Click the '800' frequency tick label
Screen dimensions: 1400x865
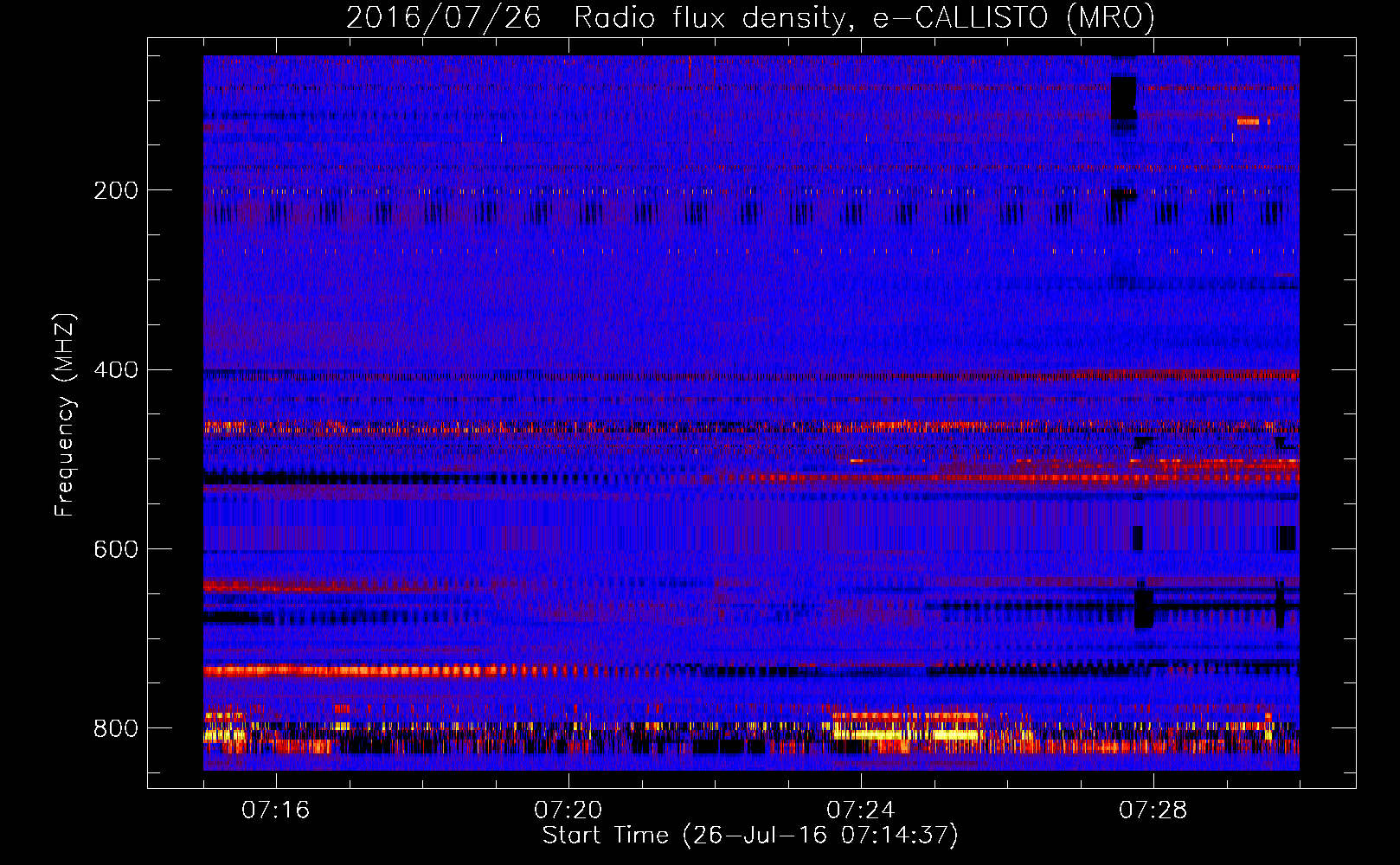(x=116, y=728)
